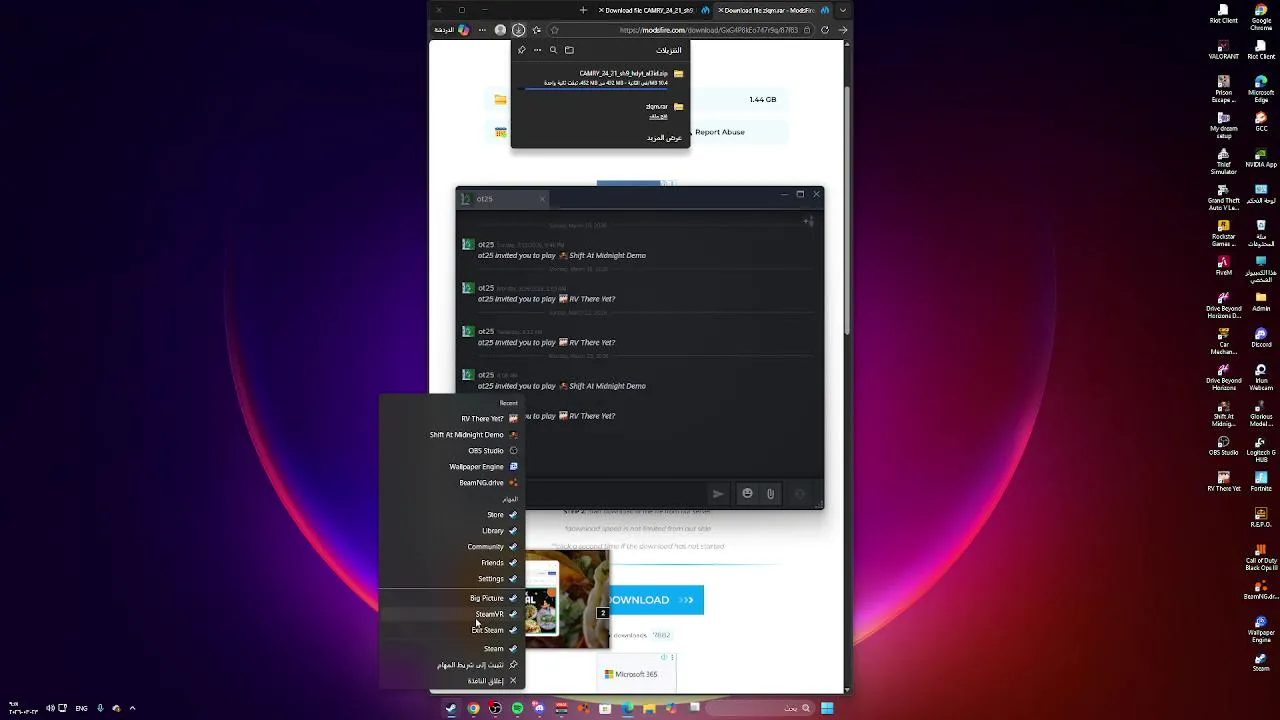Close window entry in Steam jump list
This screenshot has height=720, width=1280.
click(450, 681)
